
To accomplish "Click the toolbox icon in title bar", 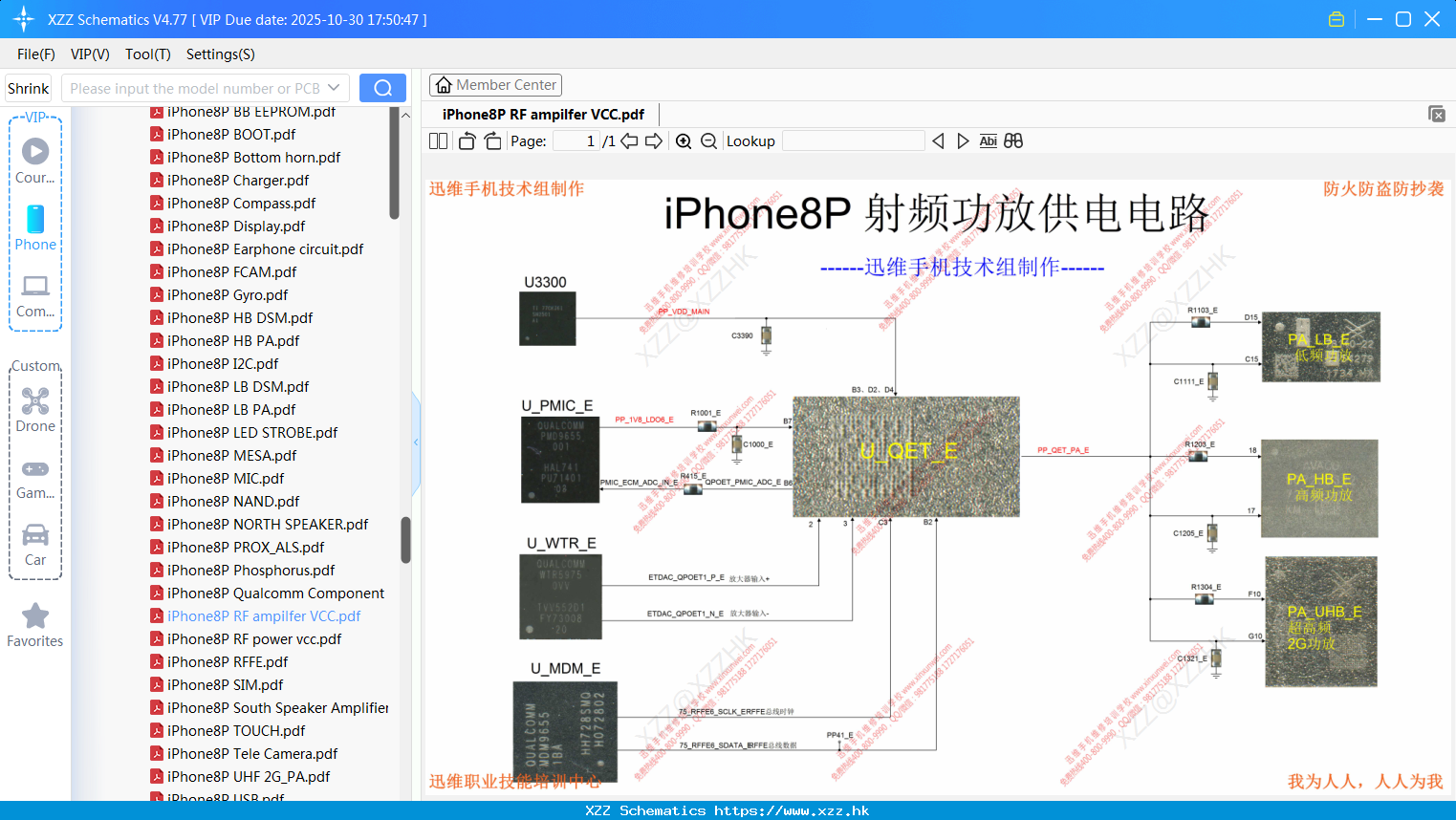I will click(x=1336, y=19).
